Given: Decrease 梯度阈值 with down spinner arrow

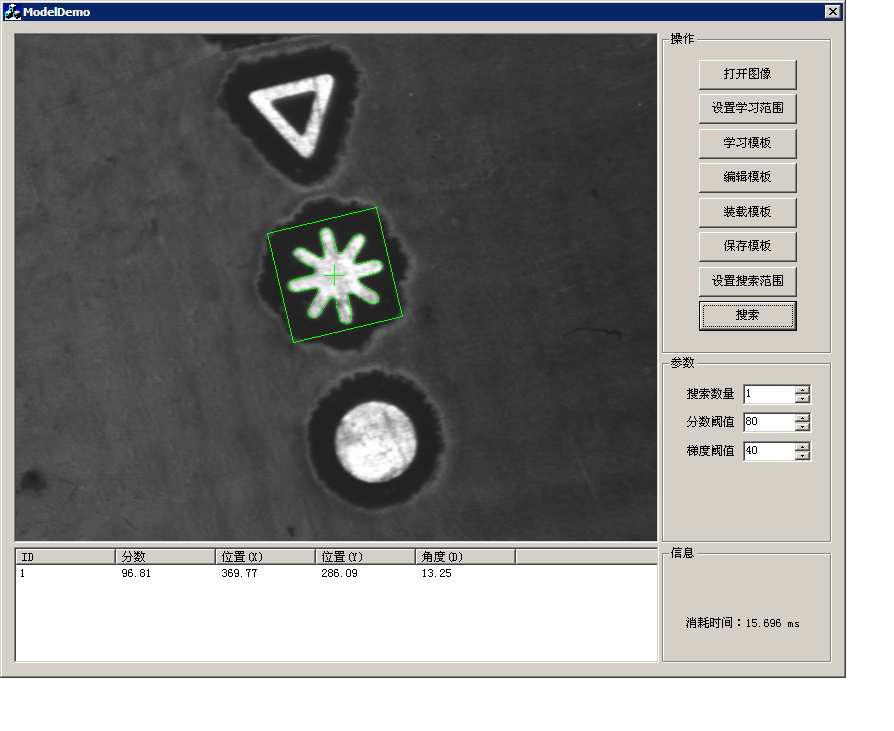Looking at the screenshot, I should click(802, 455).
